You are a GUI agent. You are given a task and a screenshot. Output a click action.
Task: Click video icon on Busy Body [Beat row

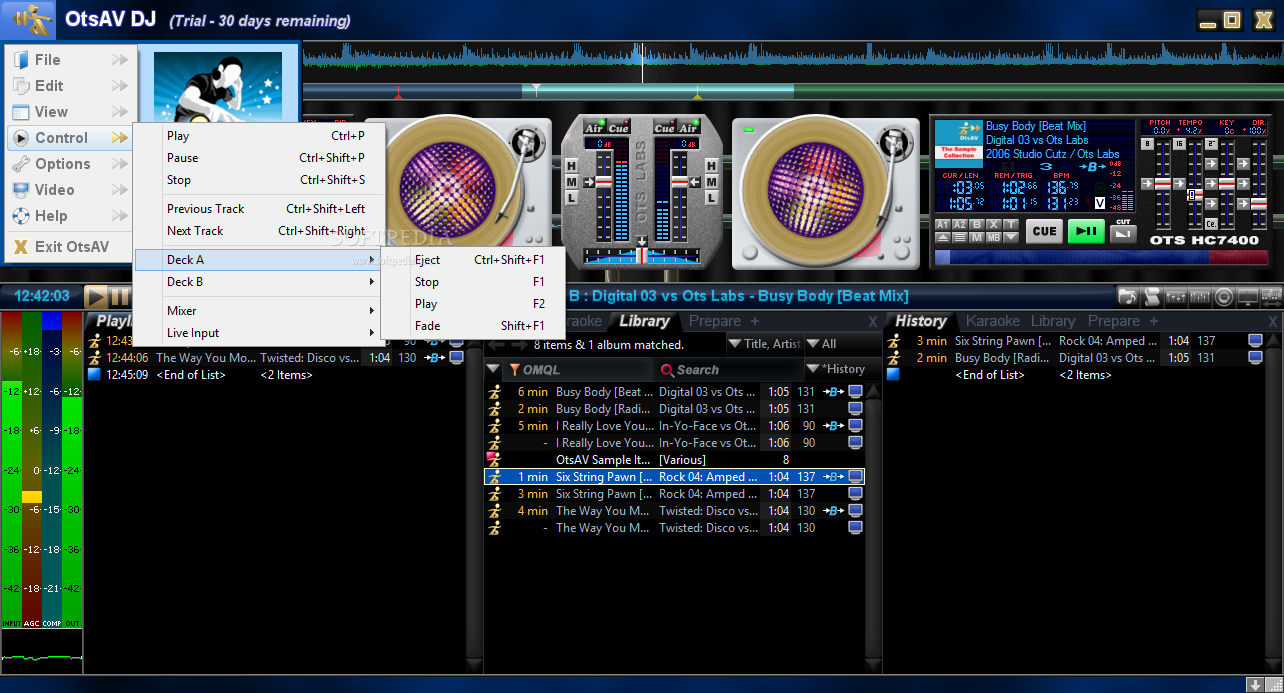click(855, 392)
